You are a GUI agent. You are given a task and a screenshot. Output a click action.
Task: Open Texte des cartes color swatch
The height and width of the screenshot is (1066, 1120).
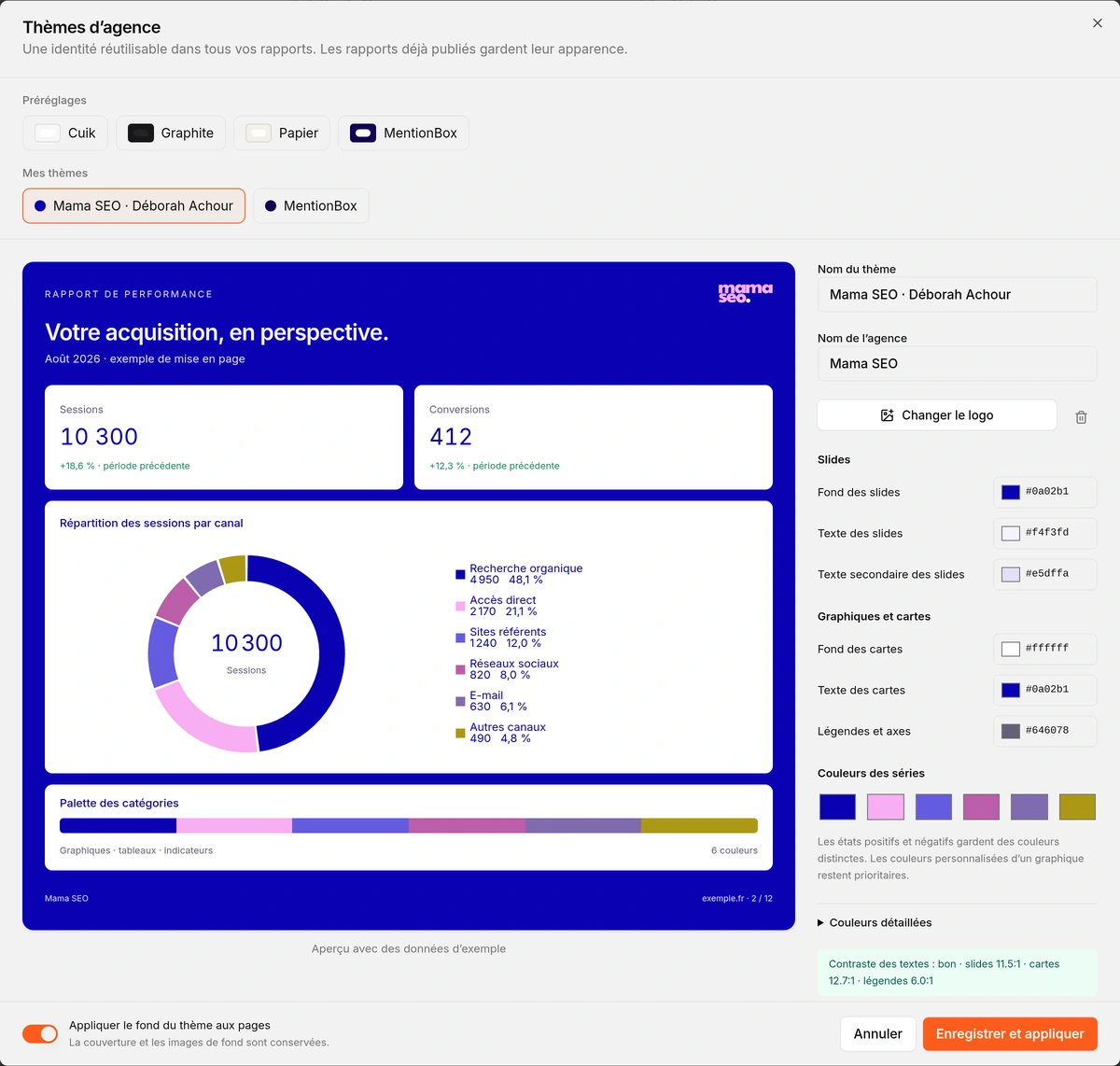click(x=1011, y=690)
